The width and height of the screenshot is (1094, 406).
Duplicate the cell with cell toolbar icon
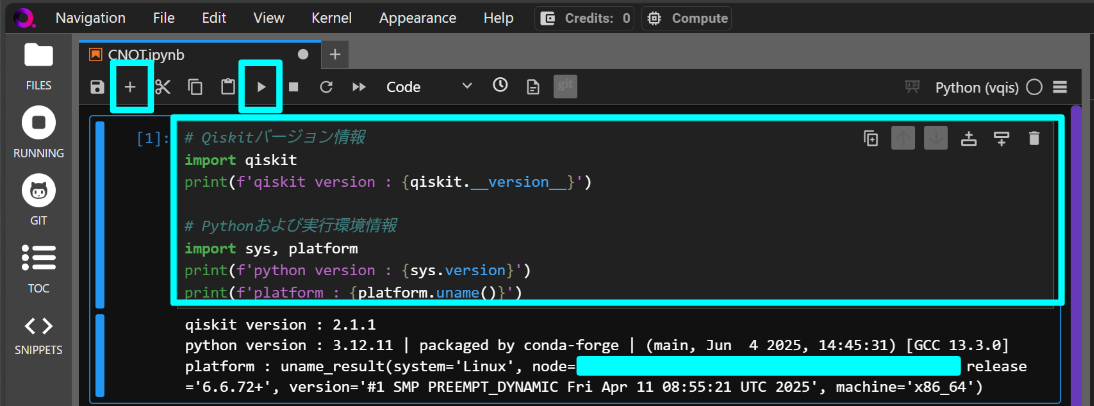coord(871,139)
